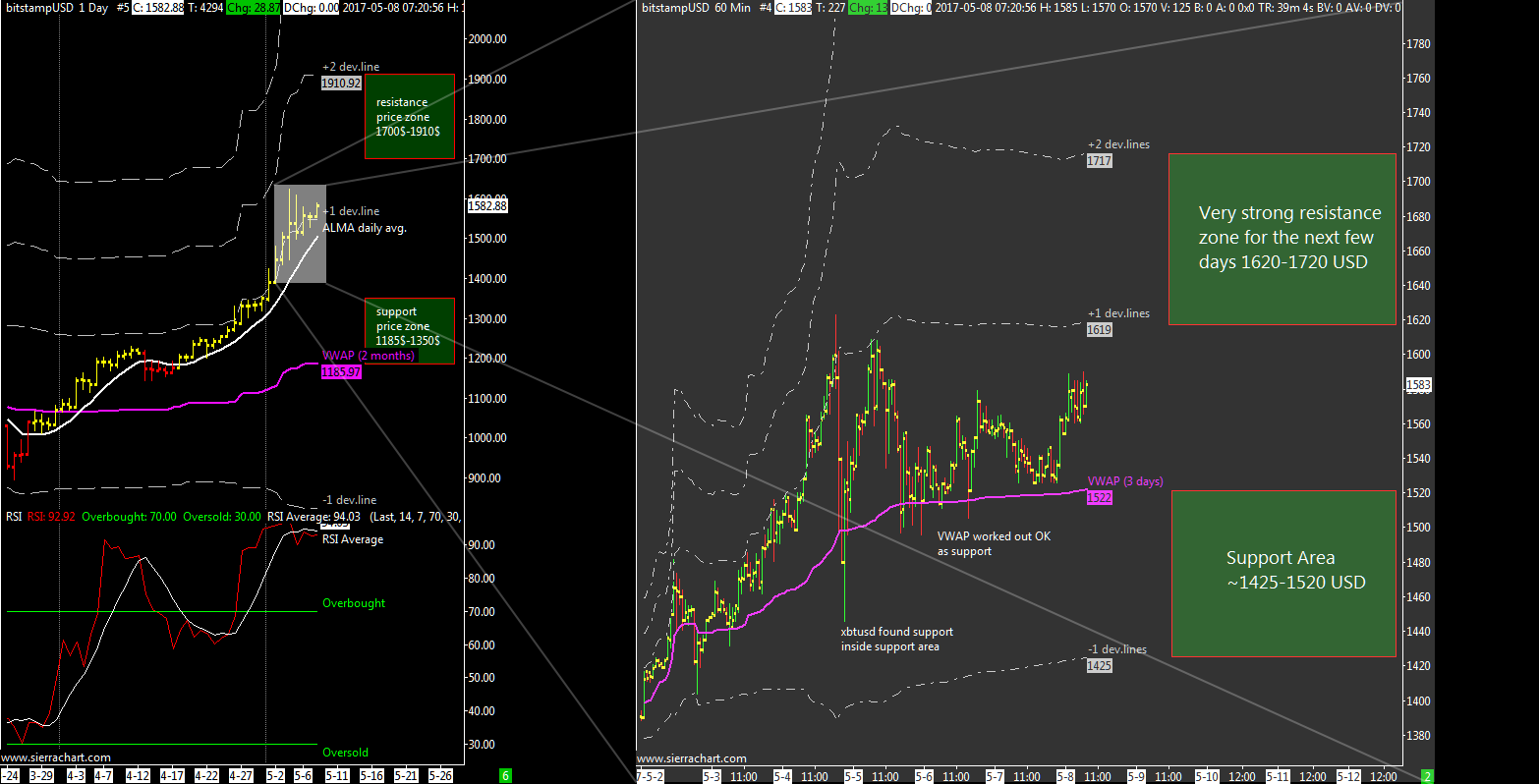The width and height of the screenshot is (1539, 784).
Task: Click the 'VWAP worked out OK' annotation
Action: pyautogui.click(x=993, y=543)
